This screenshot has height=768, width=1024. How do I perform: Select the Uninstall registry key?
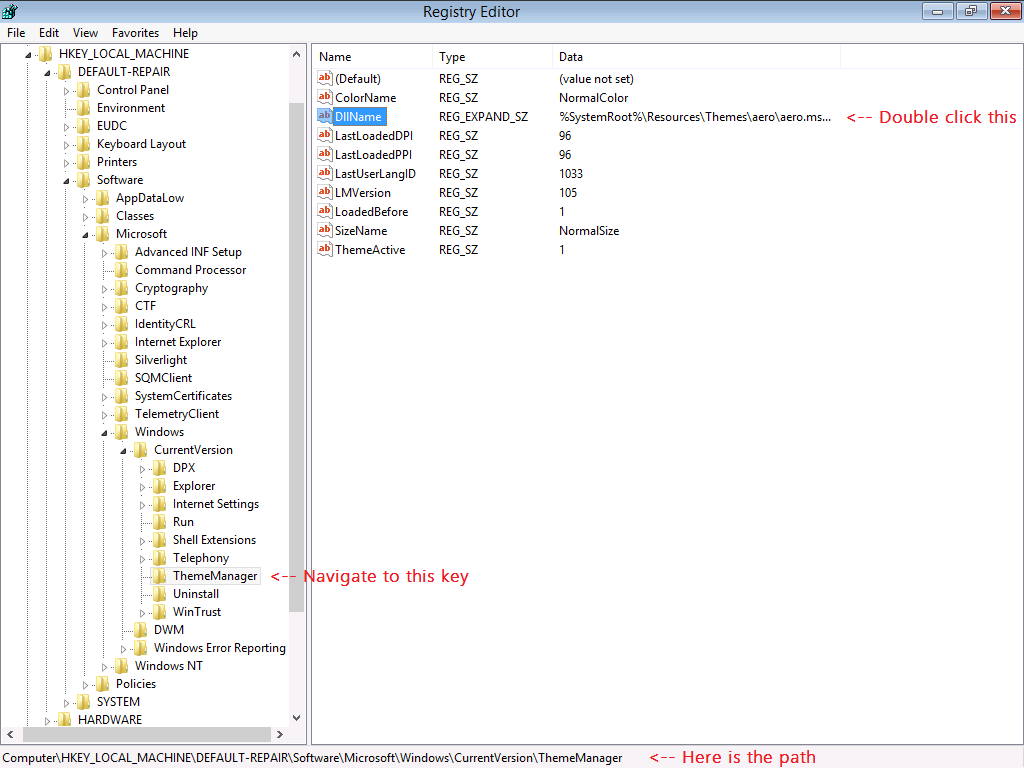196,594
